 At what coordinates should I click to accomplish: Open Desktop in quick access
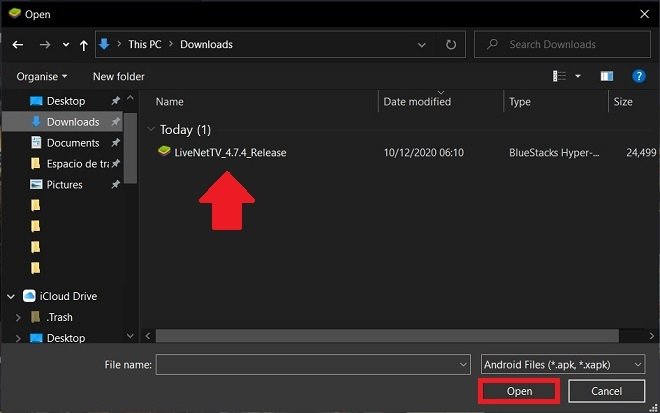point(66,101)
